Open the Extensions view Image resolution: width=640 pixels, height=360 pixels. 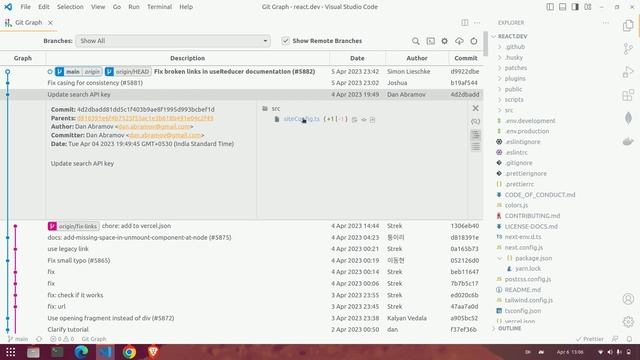(628, 96)
